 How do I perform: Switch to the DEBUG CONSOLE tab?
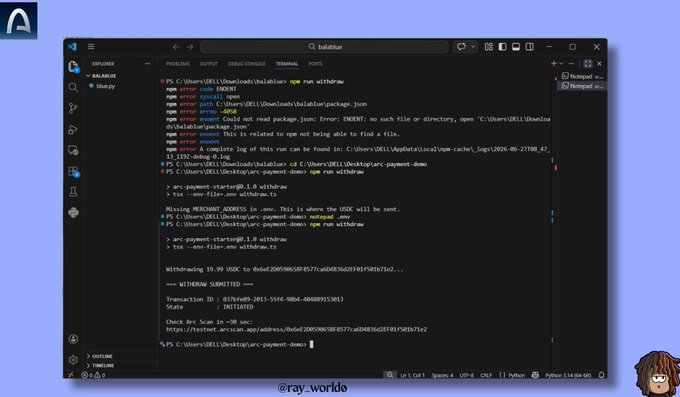point(246,64)
